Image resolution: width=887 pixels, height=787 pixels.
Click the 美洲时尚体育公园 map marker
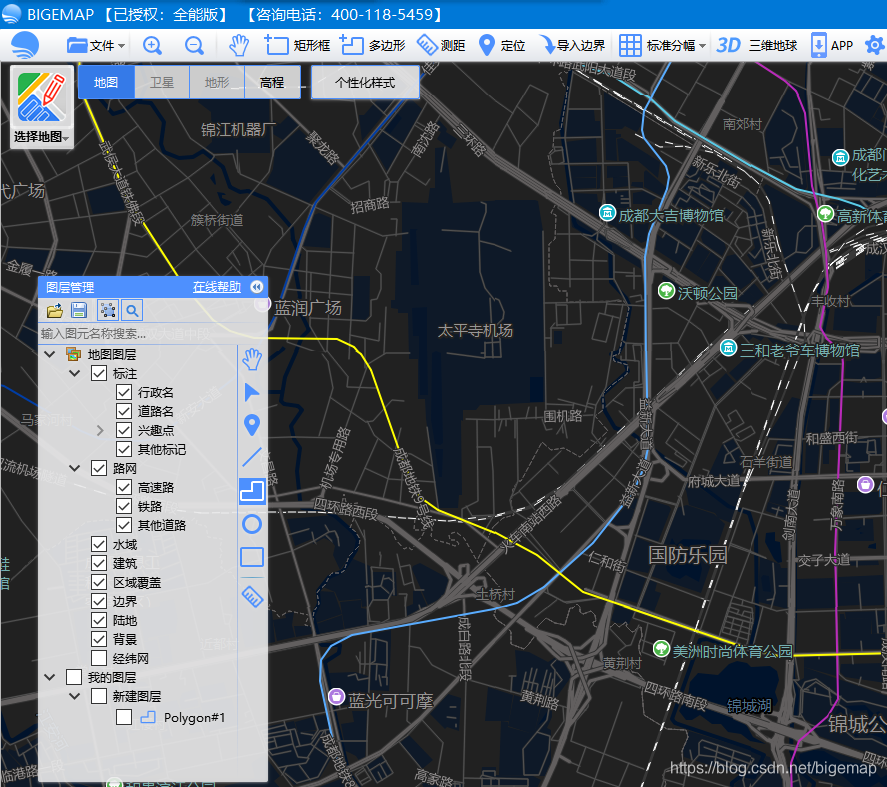pyautogui.click(x=661, y=648)
